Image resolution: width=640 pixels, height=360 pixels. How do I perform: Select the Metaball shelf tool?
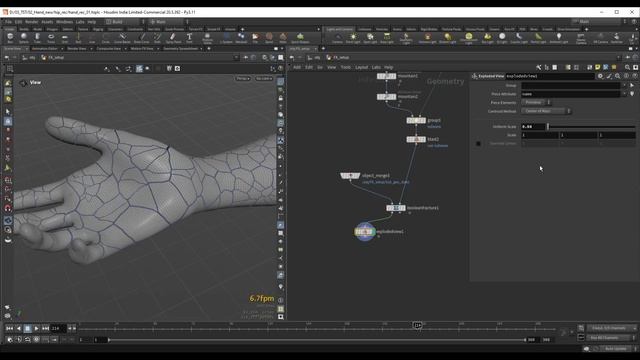pyautogui.click(x=241, y=38)
